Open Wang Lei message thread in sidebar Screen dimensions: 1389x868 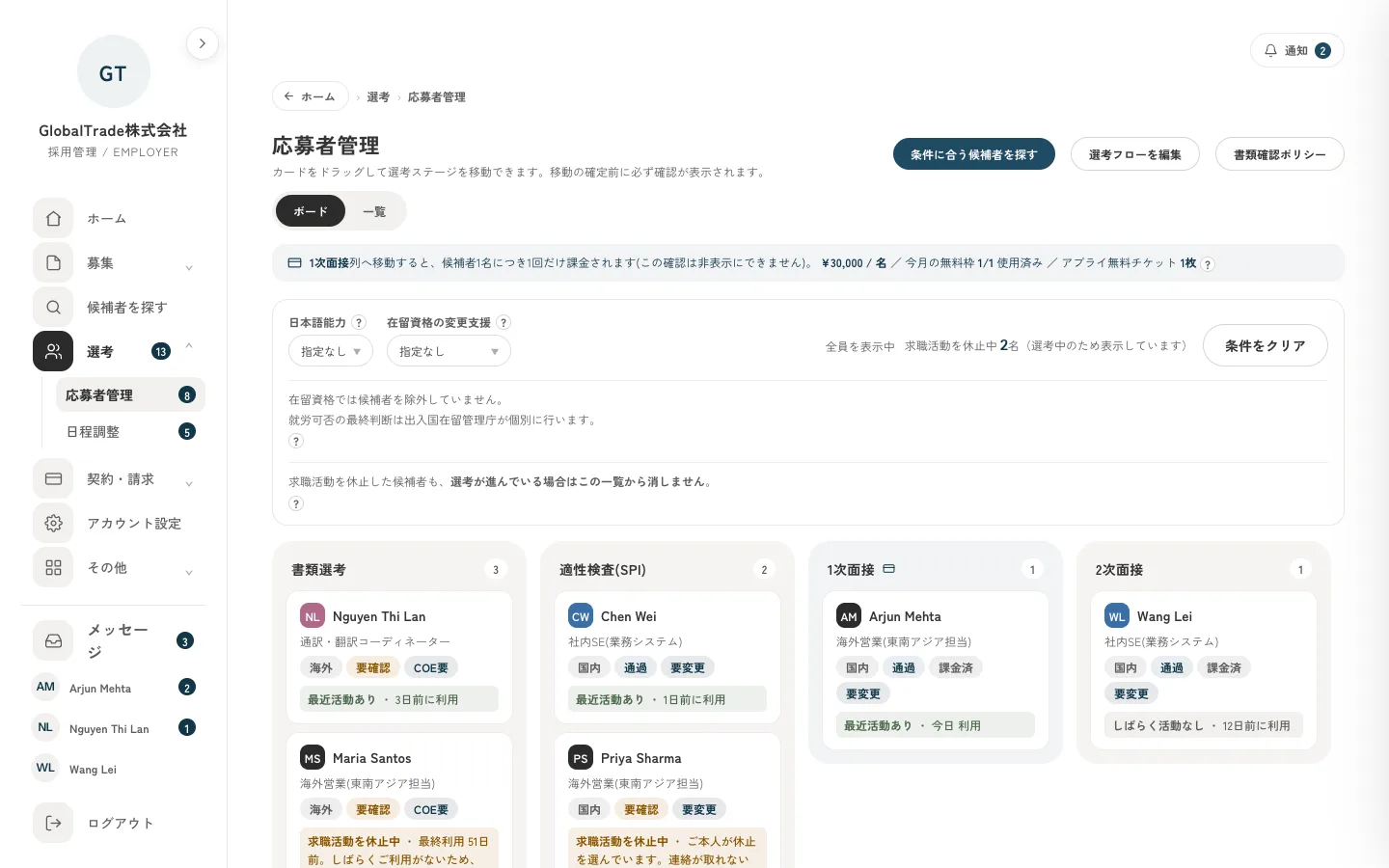pos(114,769)
